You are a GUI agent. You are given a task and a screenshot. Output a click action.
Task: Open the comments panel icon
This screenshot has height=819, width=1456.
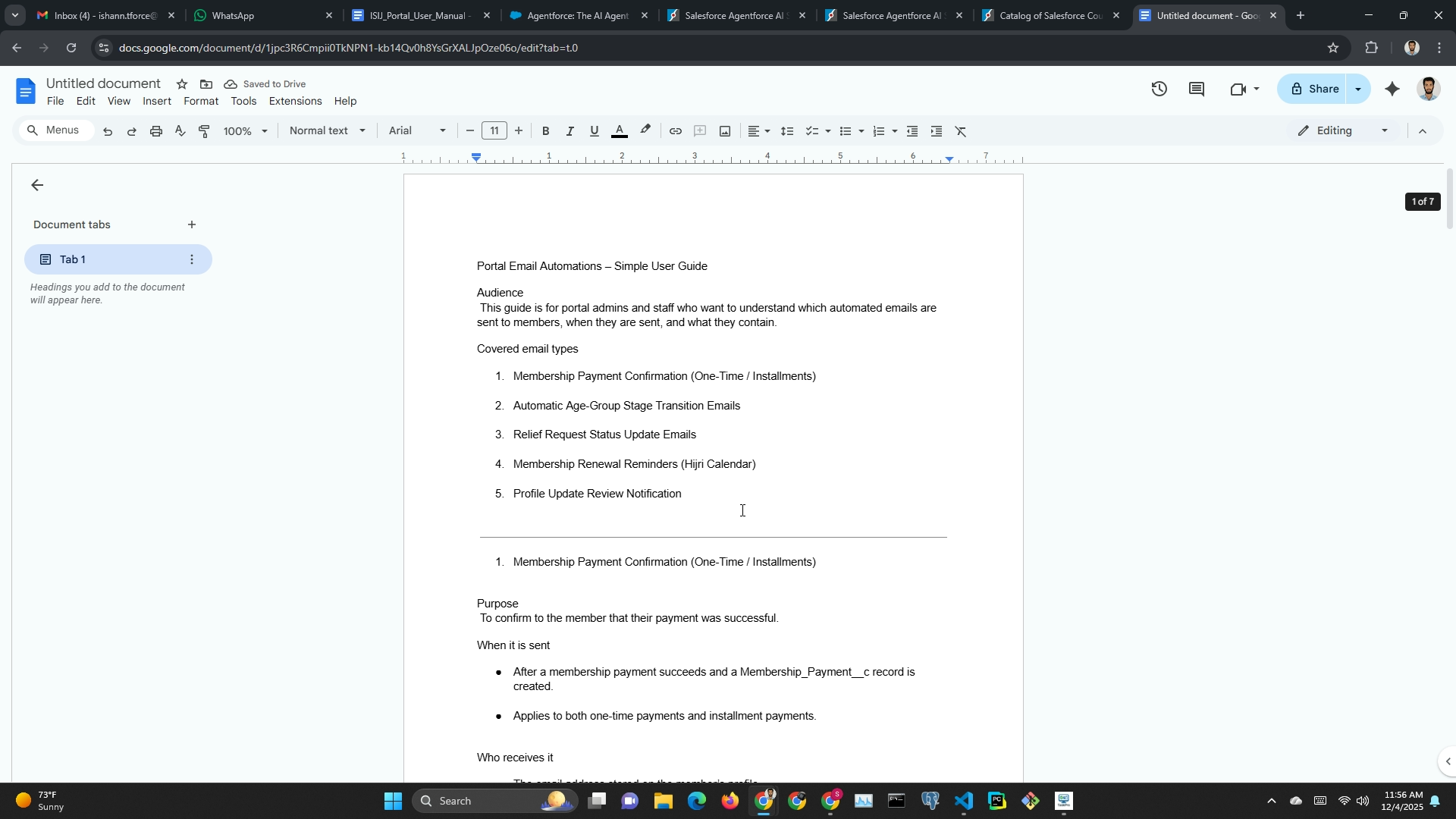pos(1197,89)
